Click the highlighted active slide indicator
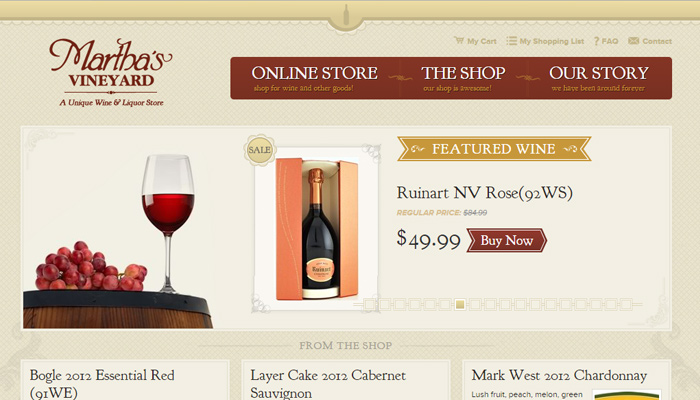The height and width of the screenshot is (400, 700). coord(459,304)
